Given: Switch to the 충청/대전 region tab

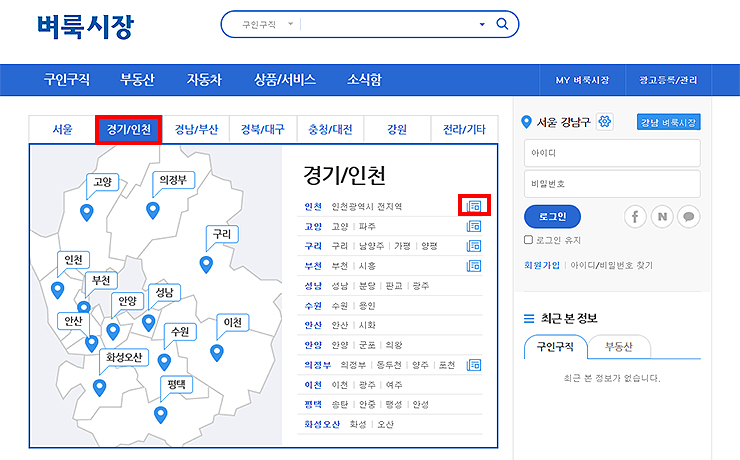Looking at the screenshot, I should 330,129.
